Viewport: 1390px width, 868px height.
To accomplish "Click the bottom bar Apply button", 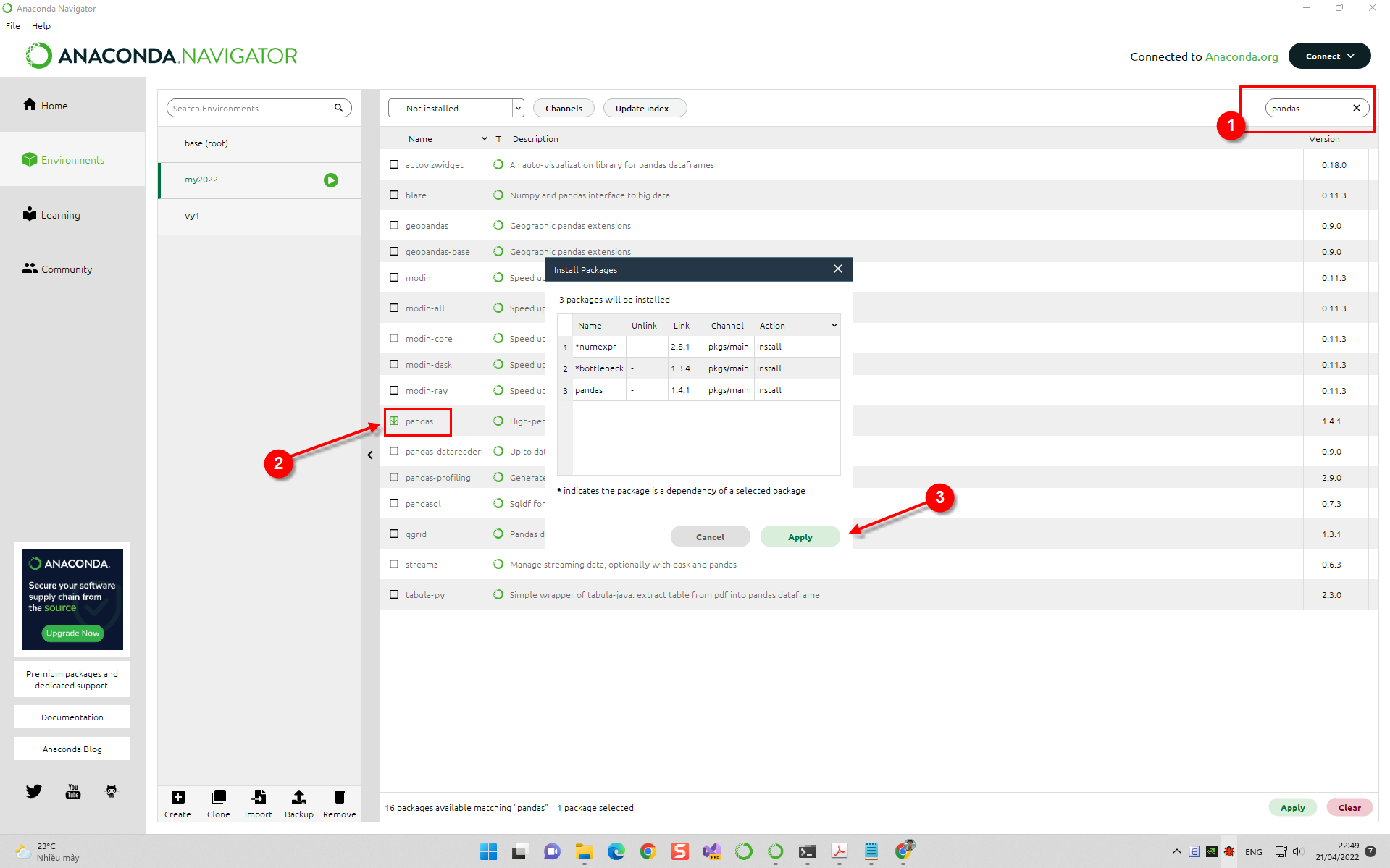I will click(1292, 807).
